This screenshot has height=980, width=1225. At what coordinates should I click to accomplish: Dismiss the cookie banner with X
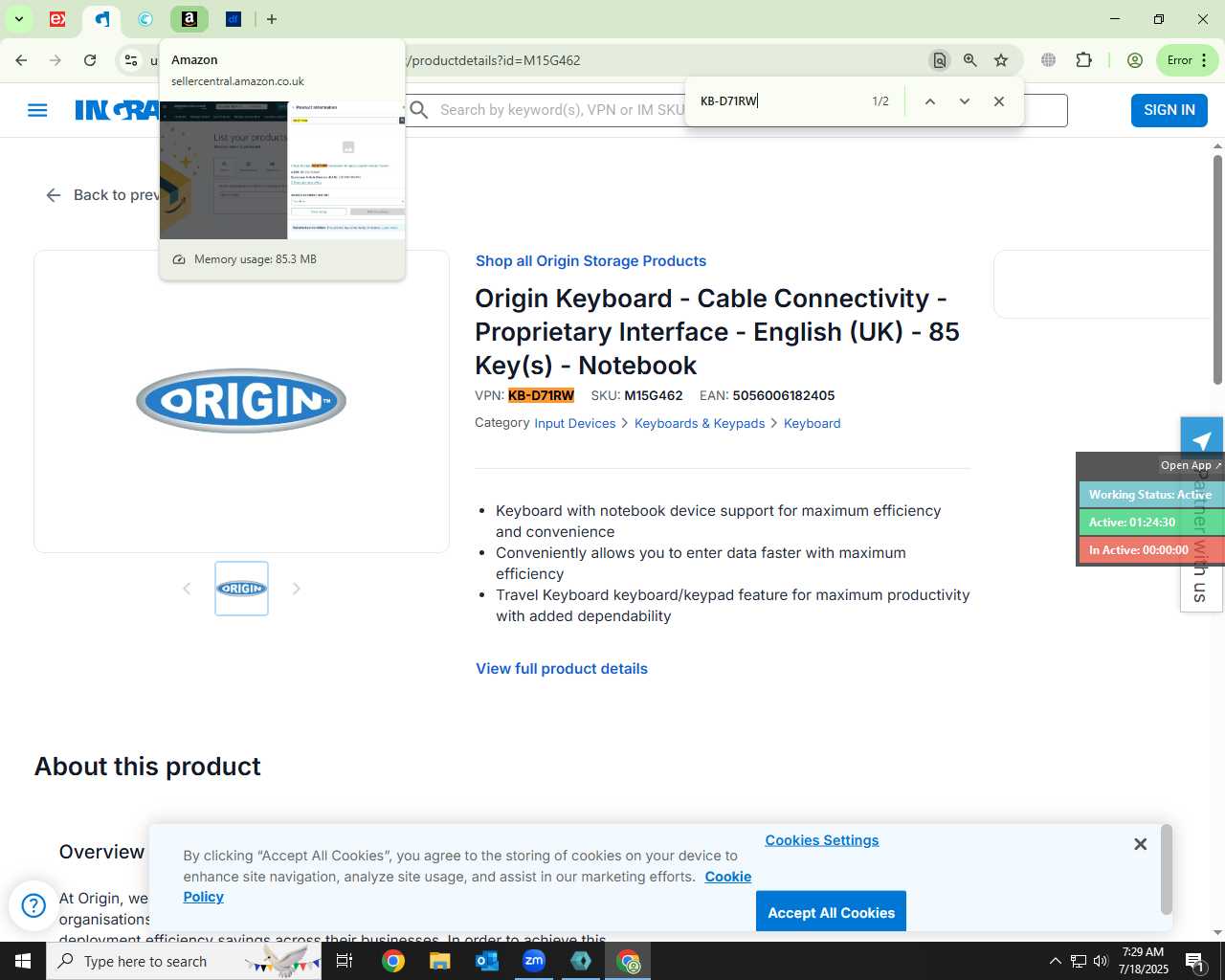[1140, 844]
